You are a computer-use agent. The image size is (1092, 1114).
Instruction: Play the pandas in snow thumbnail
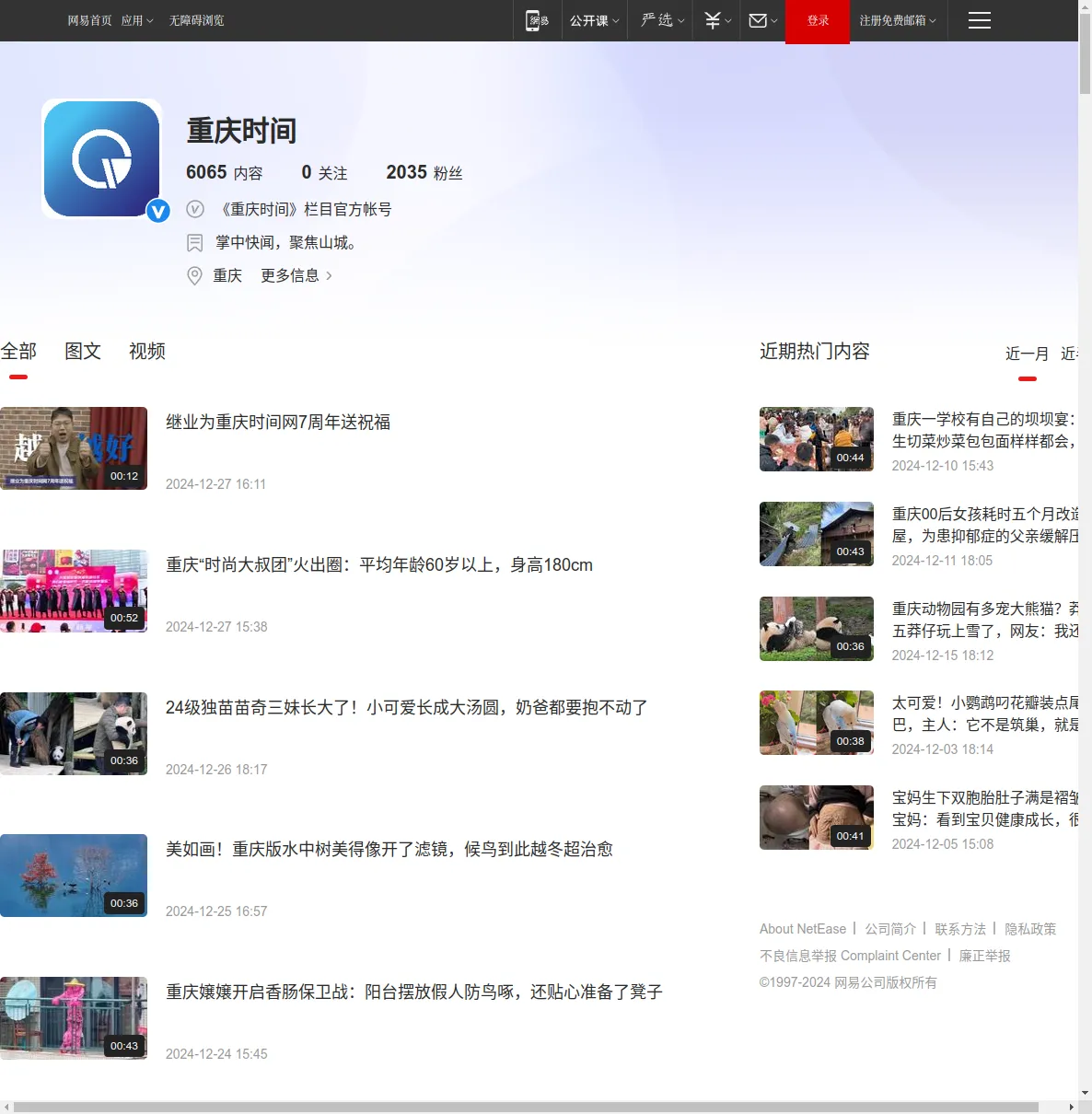[817, 629]
